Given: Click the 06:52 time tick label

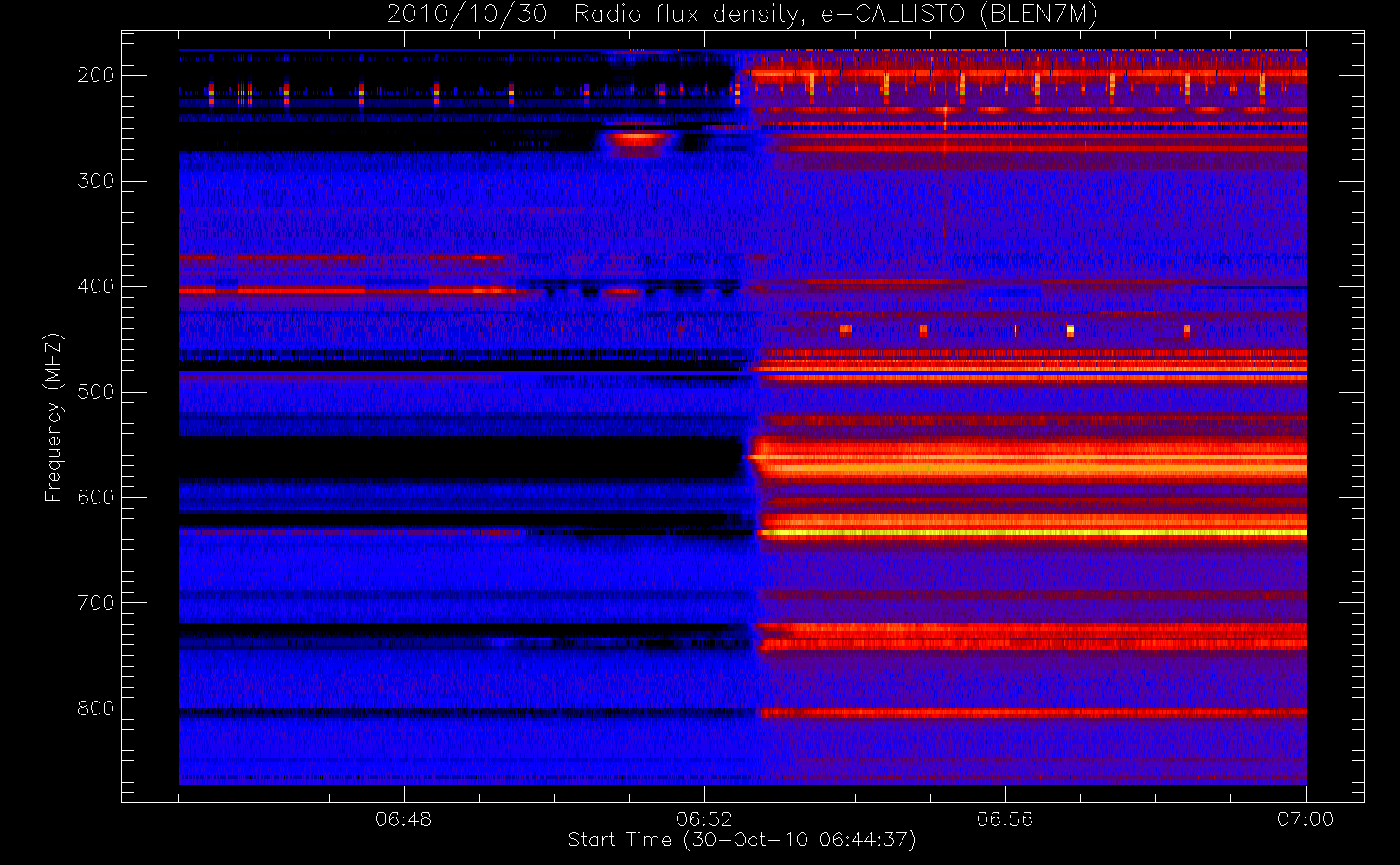Looking at the screenshot, I should (704, 819).
